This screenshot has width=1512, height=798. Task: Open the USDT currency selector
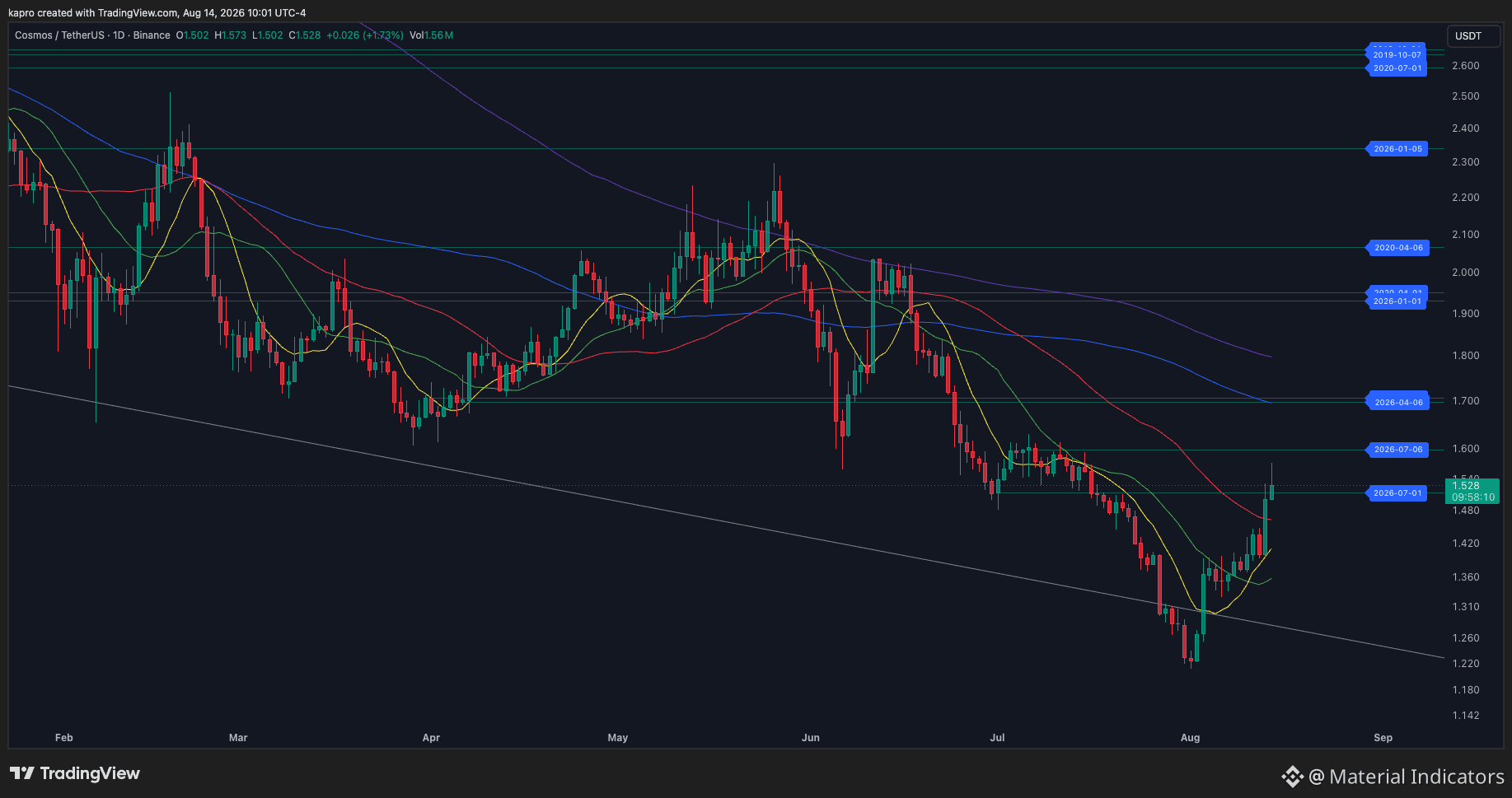(1474, 36)
